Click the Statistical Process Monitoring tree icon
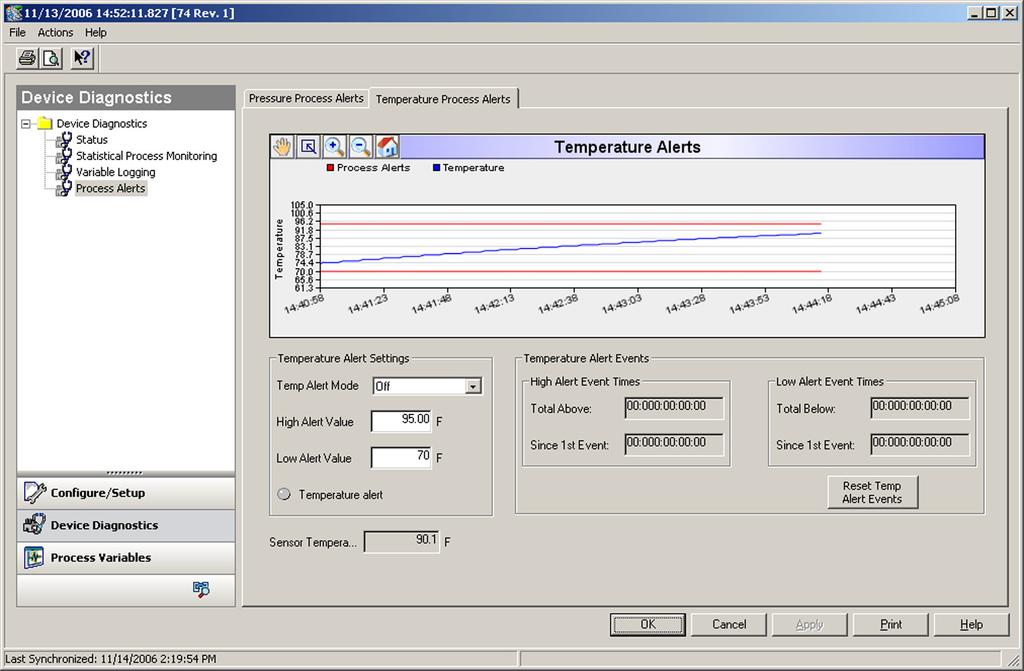This screenshot has height=671, width=1024. [64, 156]
